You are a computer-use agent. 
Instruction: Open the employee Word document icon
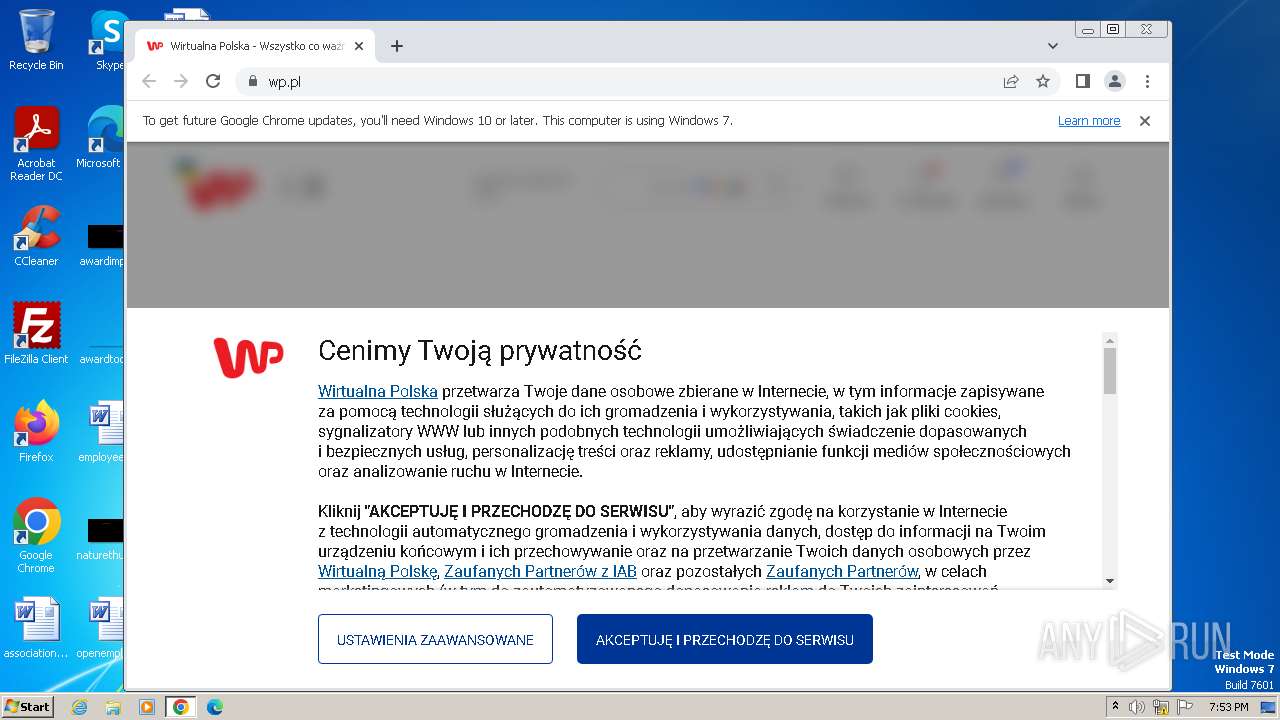[102, 431]
